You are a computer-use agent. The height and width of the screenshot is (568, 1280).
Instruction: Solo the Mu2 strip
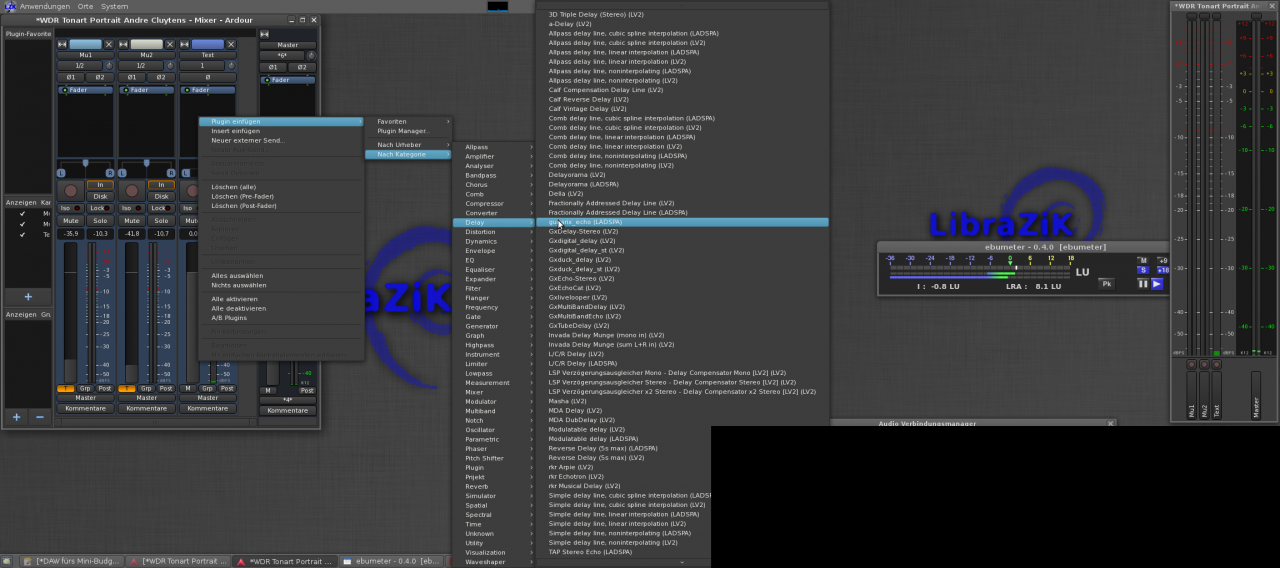point(162,220)
